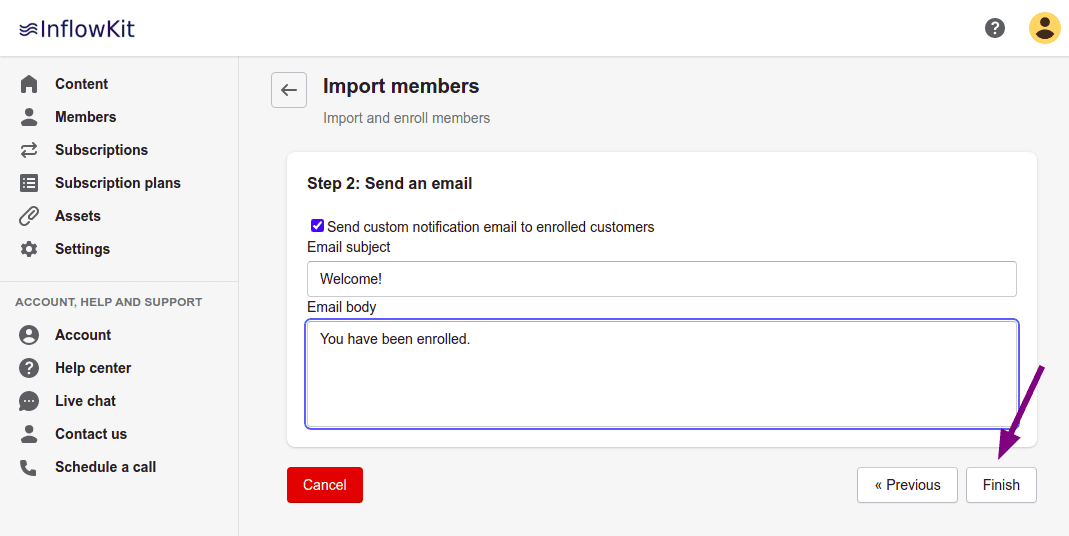1069x536 pixels.
Task: Click inside the Email body textarea
Action: point(661,374)
